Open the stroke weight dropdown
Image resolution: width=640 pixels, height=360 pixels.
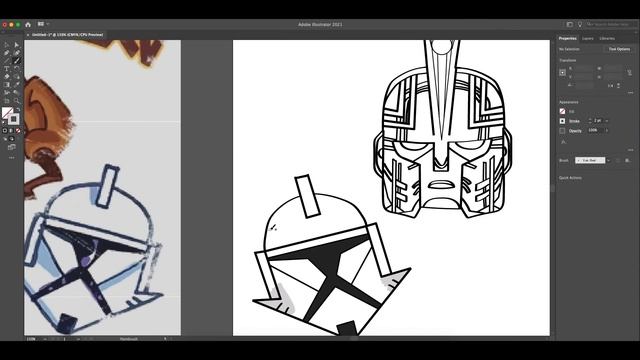coord(607,121)
